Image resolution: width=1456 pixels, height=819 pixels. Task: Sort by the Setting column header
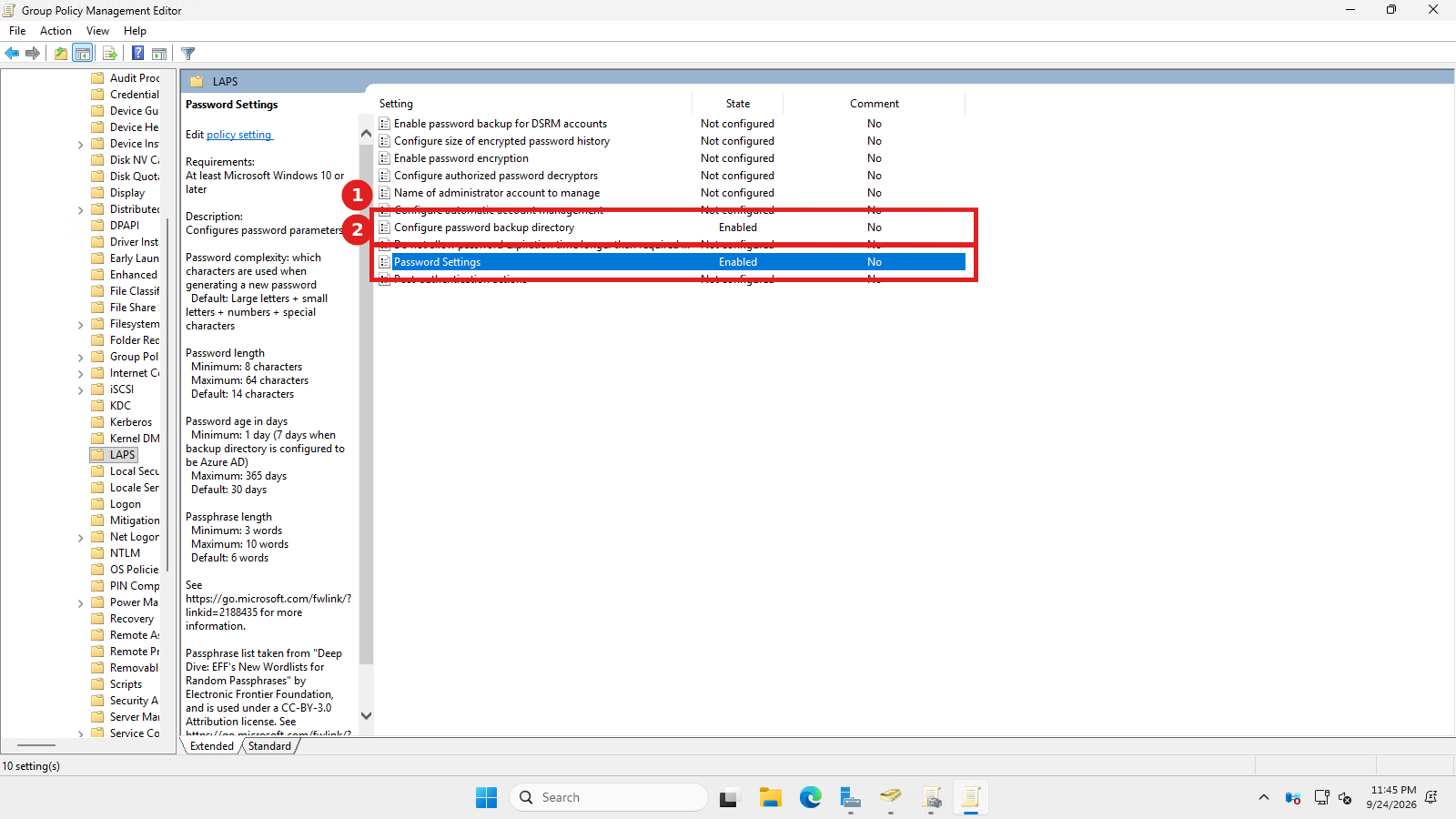click(x=532, y=104)
